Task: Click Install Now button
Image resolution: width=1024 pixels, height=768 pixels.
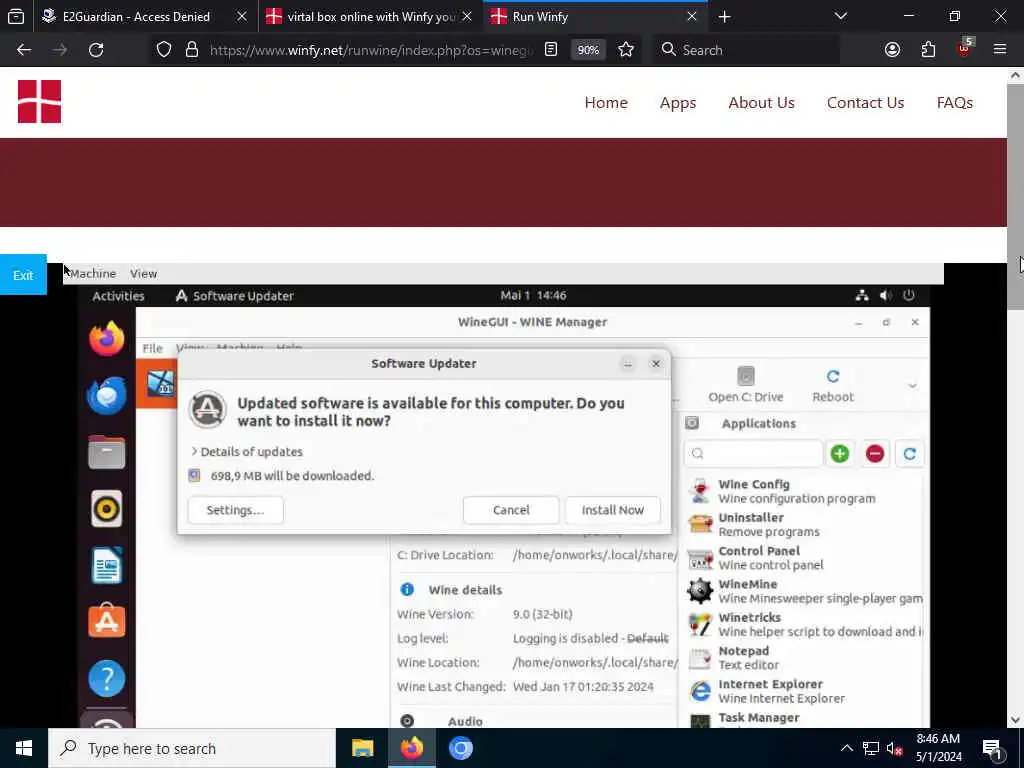Action: (613, 510)
